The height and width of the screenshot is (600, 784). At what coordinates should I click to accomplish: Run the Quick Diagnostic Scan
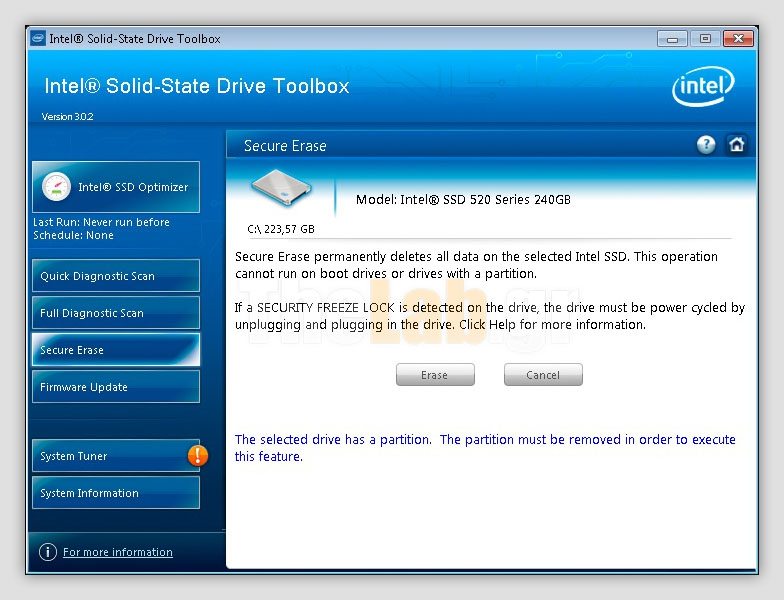pyautogui.click(x=116, y=276)
